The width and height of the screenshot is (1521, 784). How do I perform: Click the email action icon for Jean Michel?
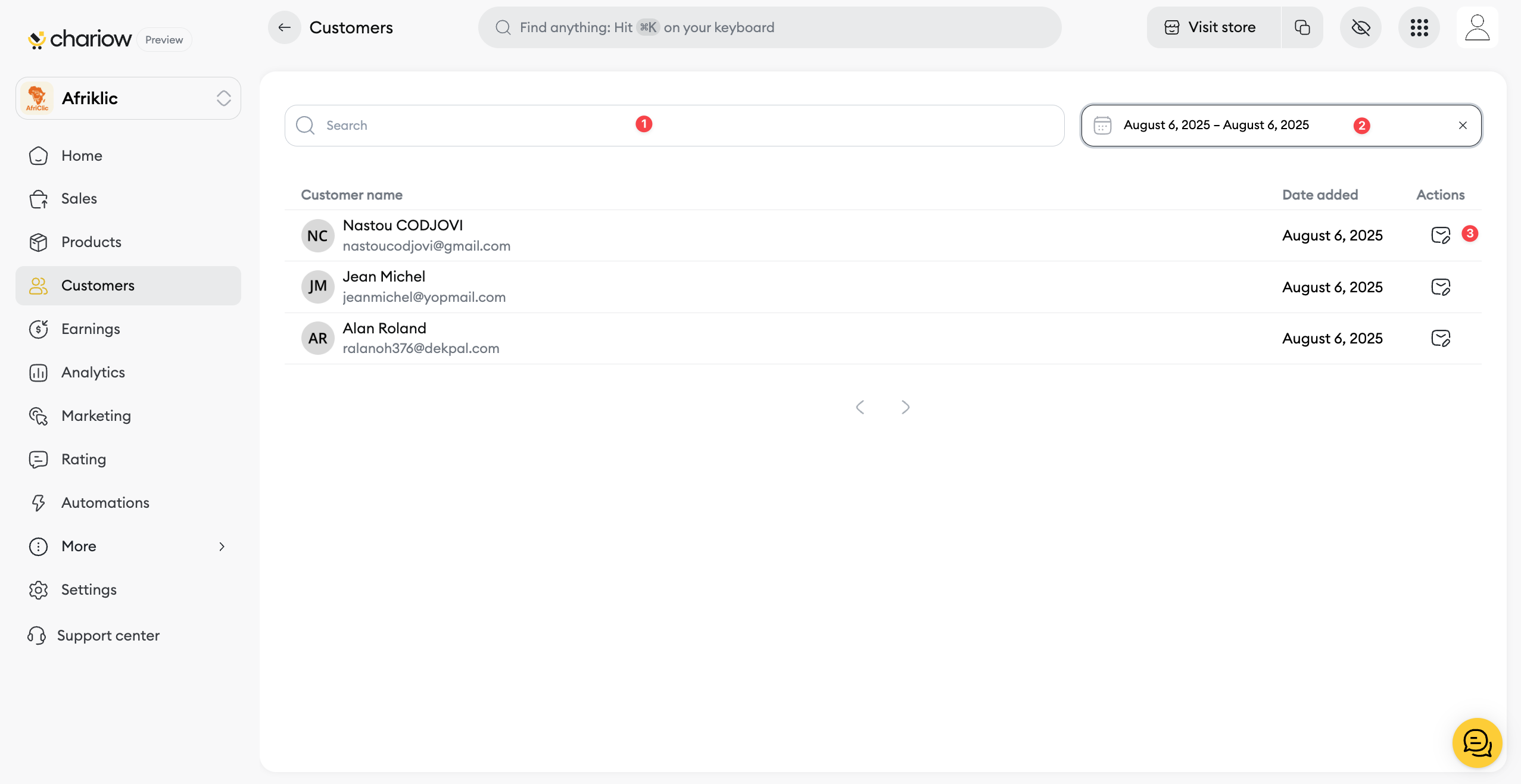point(1440,287)
